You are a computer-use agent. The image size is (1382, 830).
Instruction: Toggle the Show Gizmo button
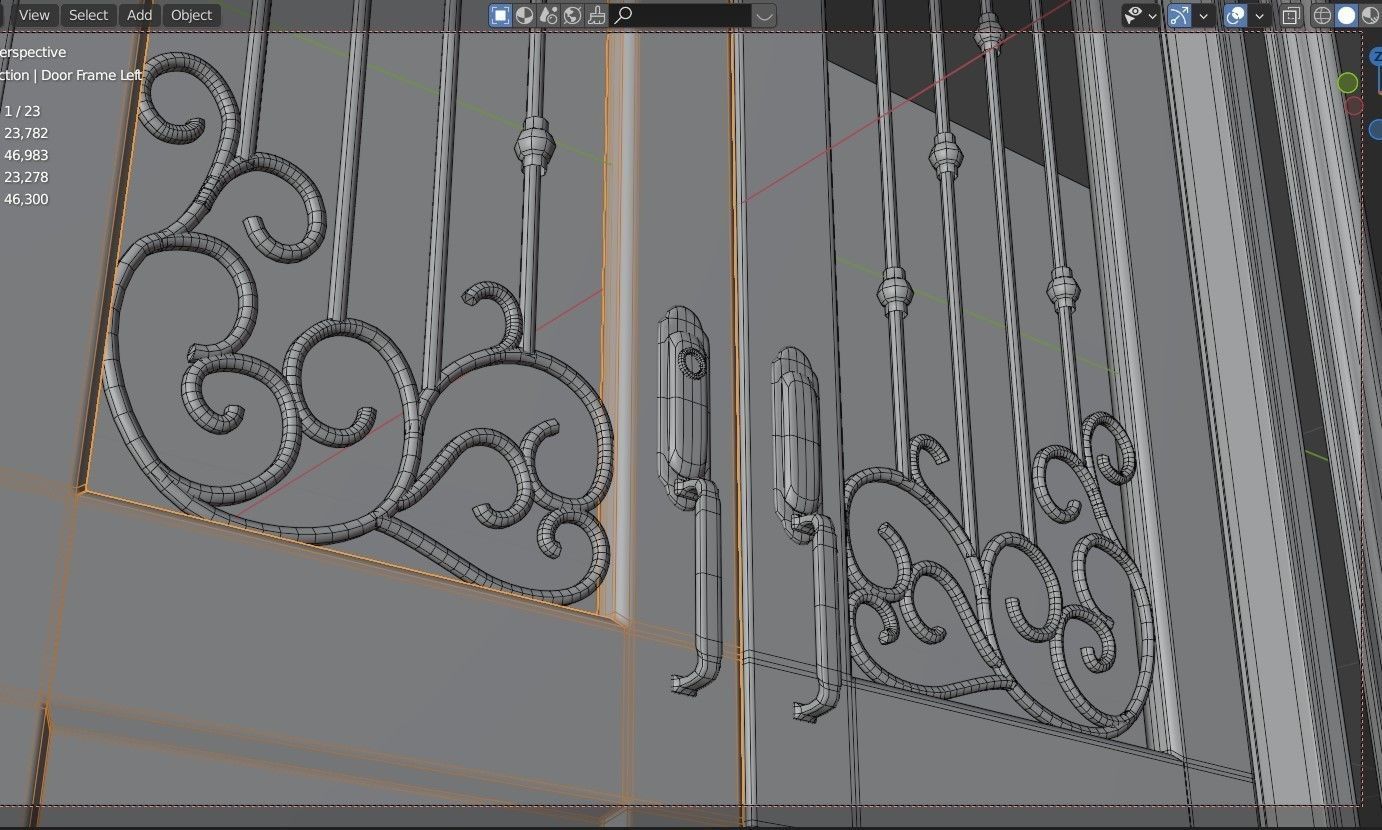[x=1179, y=15]
